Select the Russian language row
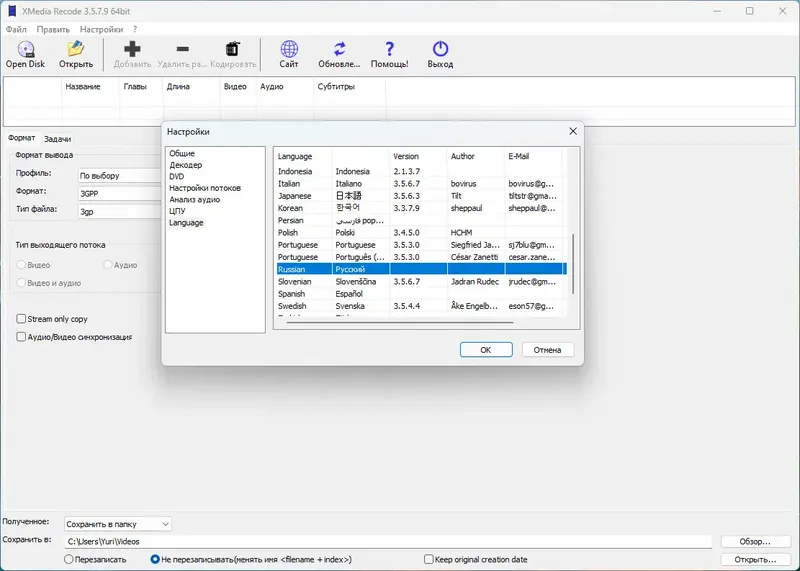 (421, 269)
